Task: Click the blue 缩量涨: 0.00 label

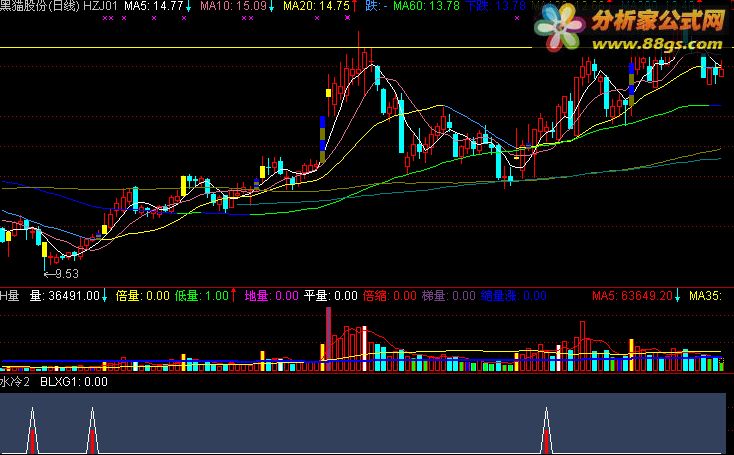Action: (514, 295)
